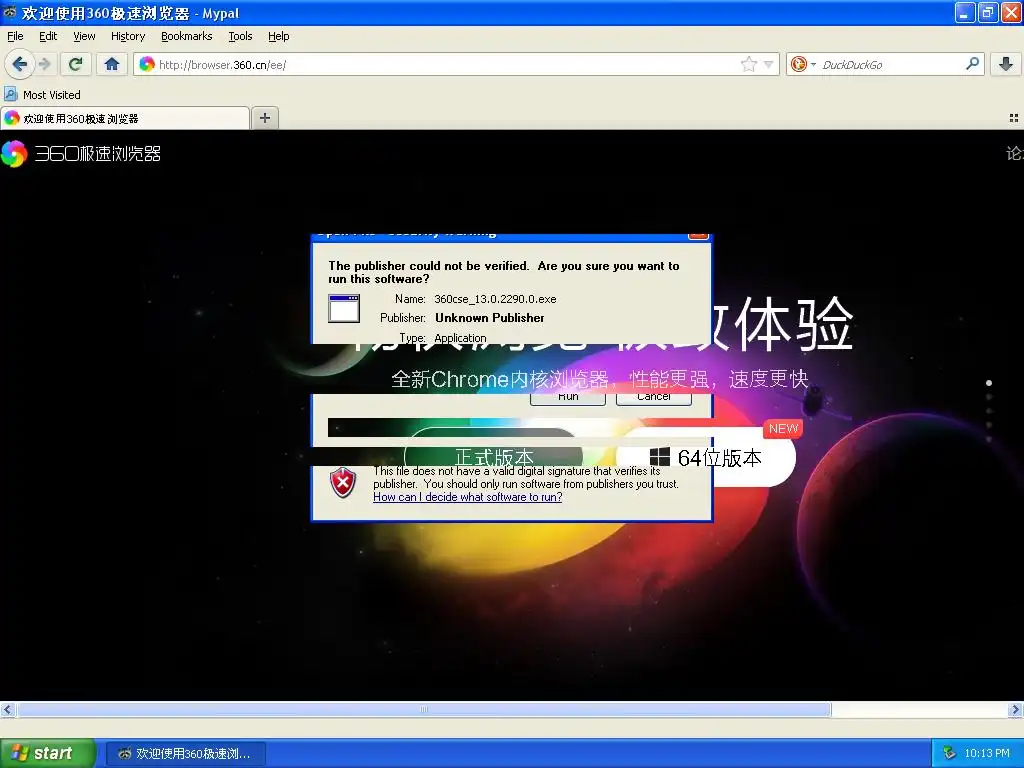Screen dimensions: 1024x768
Task: Minimize the Mypal browser window
Action: pyautogui.click(x=965, y=12)
